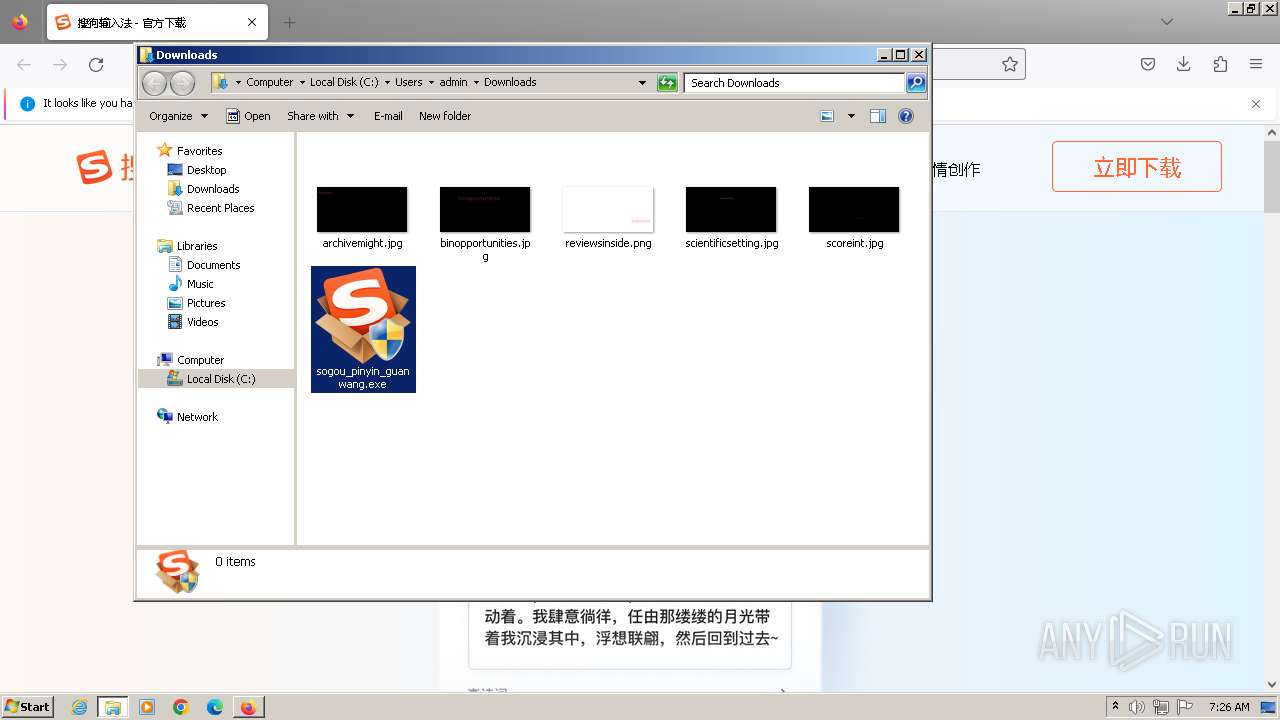Select the binopportunities.jpg thumbnail

[485, 209]
